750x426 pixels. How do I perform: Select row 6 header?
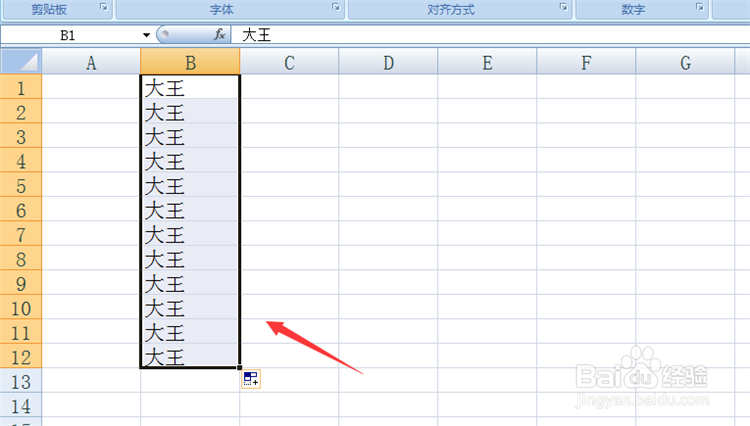(x=21, y=209)
